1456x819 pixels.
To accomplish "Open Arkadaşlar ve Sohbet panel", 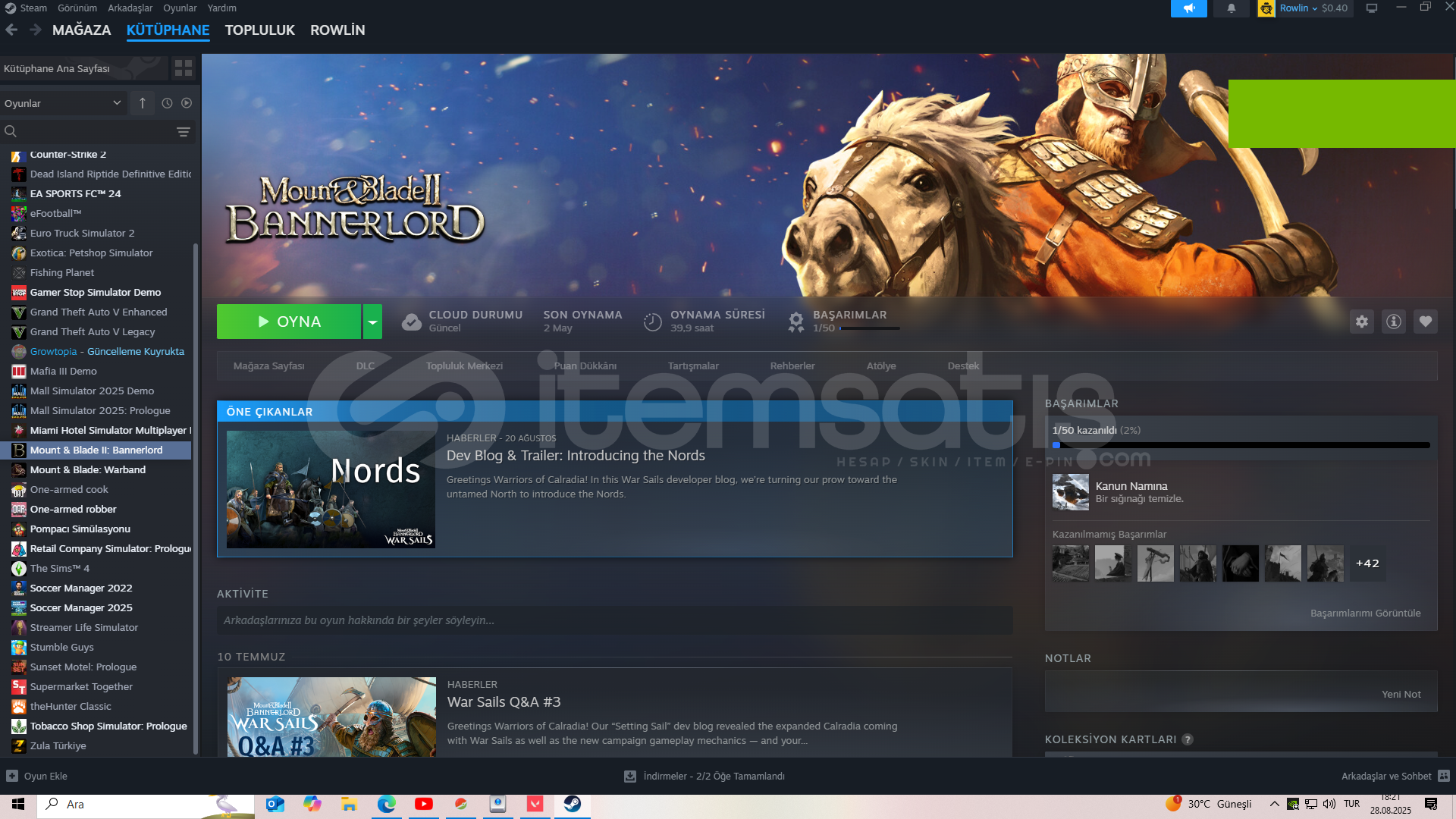I will click(1385, 776).
